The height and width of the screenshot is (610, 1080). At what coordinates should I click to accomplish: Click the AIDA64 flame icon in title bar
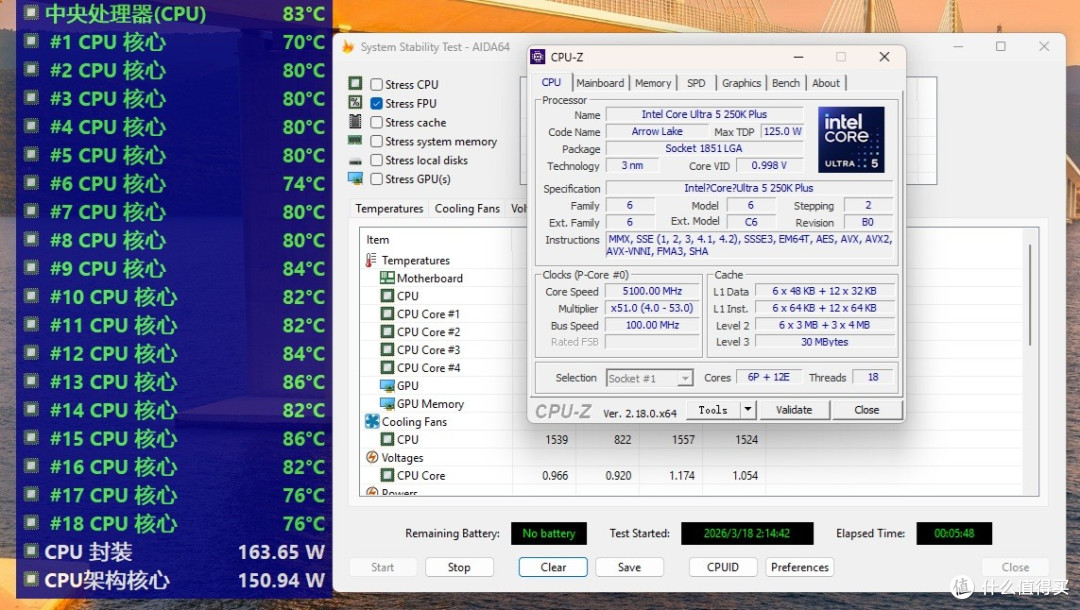[x=348, y=47]
